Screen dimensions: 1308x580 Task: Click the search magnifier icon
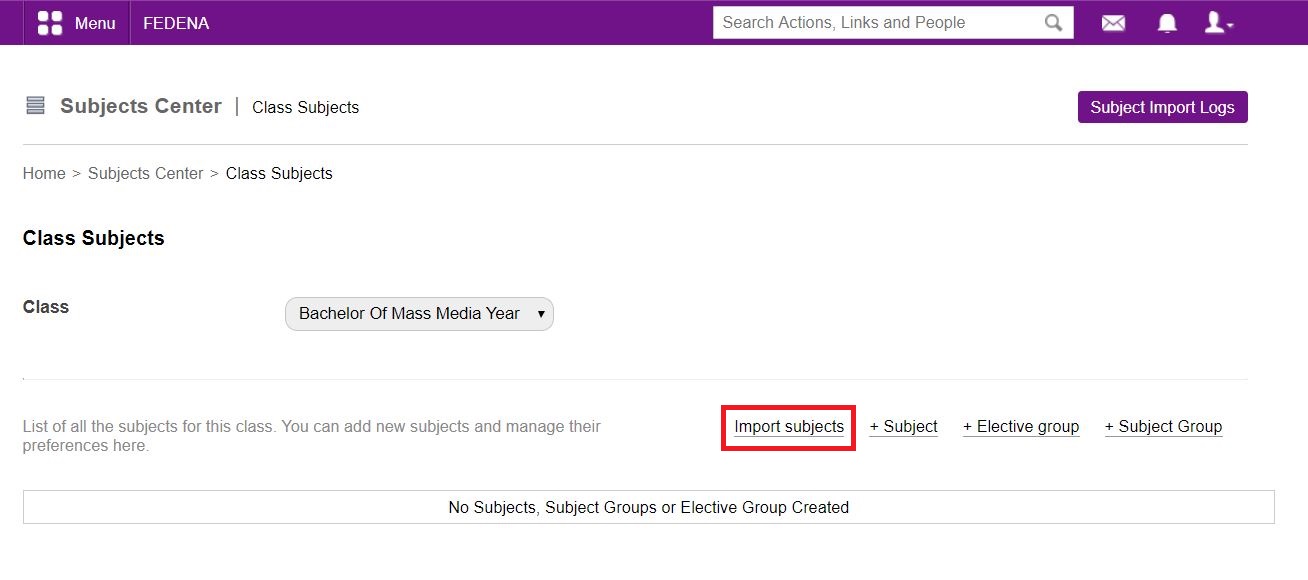[x=1054, y=23]
